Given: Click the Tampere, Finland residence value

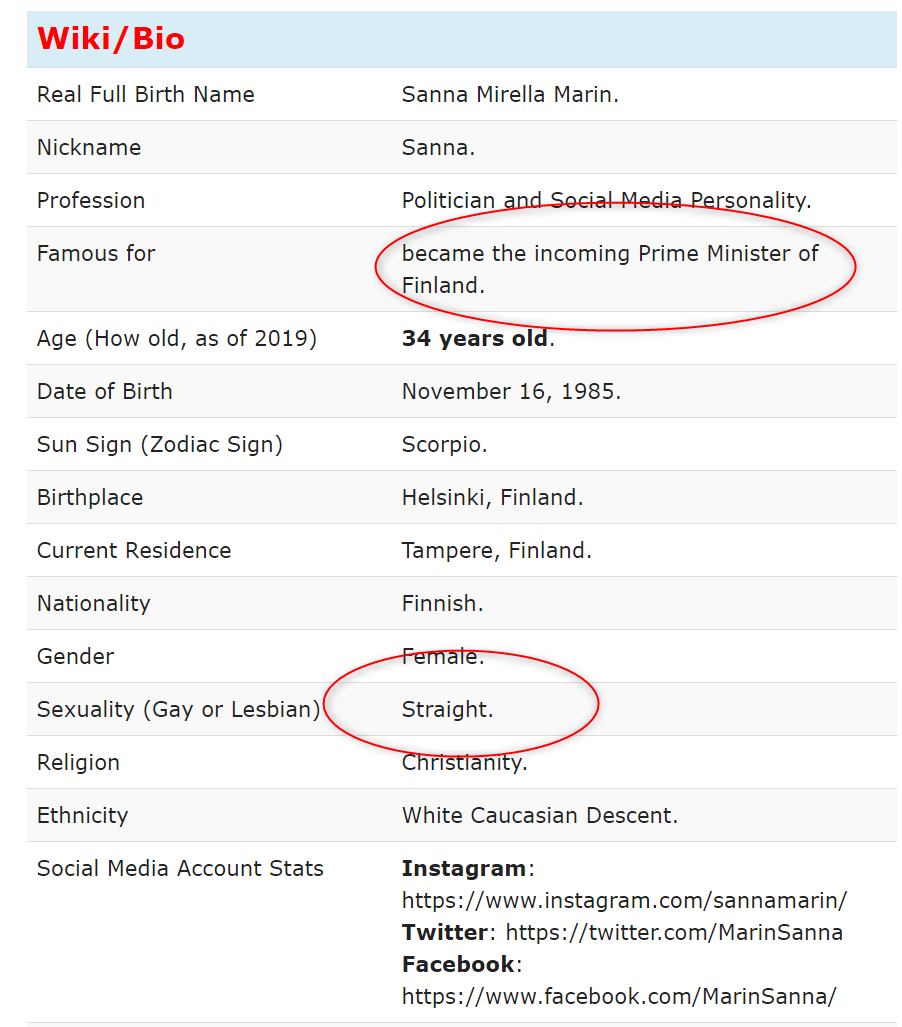Looking at the screenshot, I should pos(496,550).
